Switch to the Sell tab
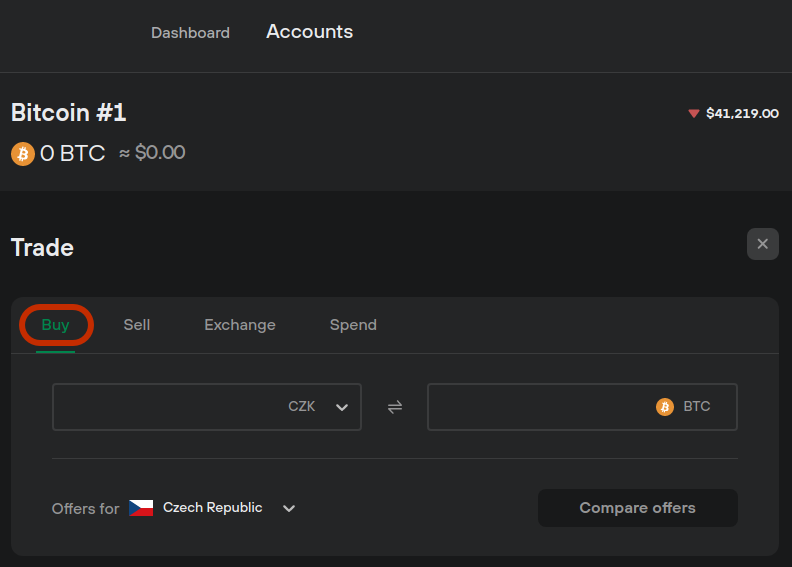The image size is (792, 567). 137,325
